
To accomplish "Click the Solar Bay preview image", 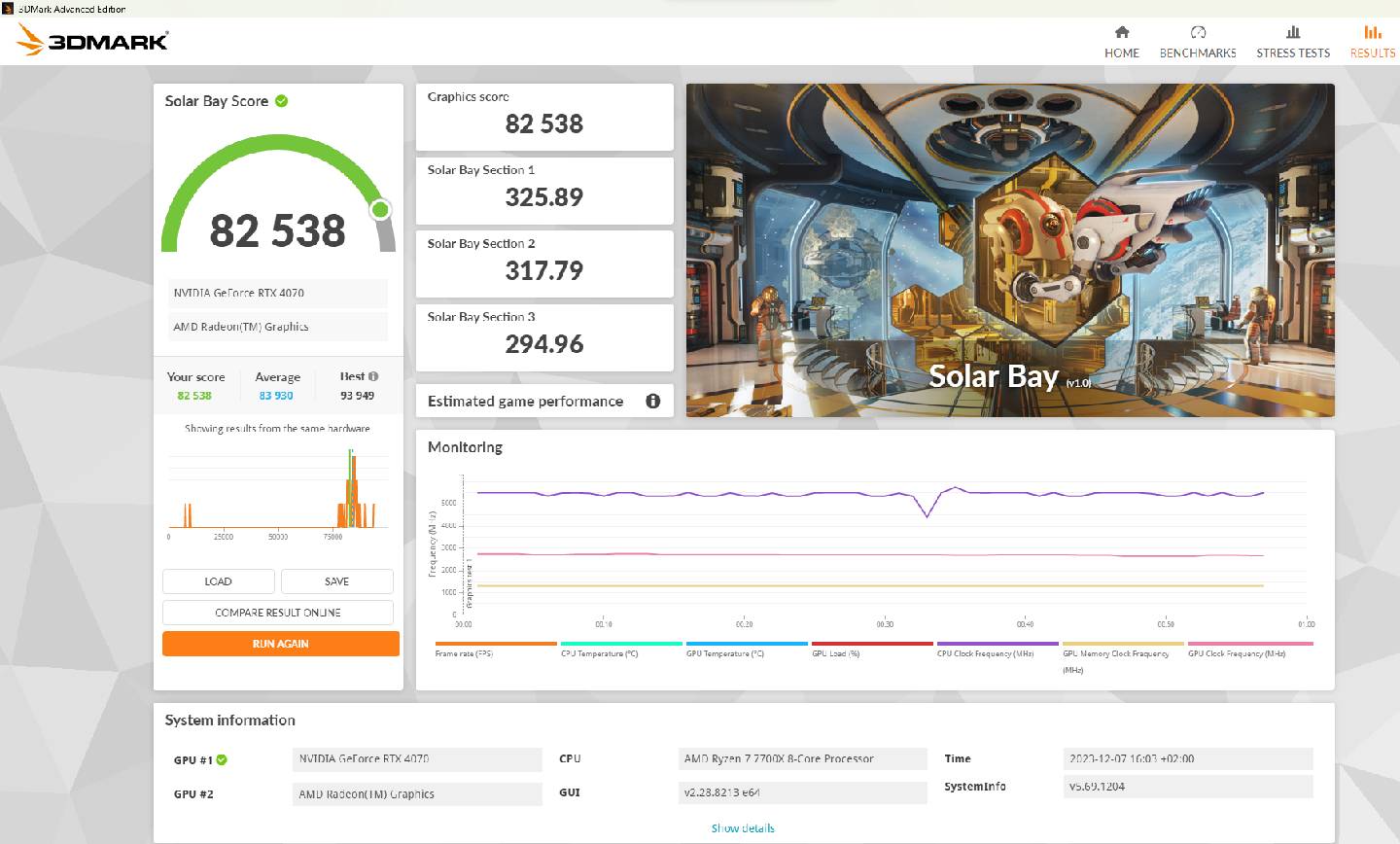I will coord(1009,250).
